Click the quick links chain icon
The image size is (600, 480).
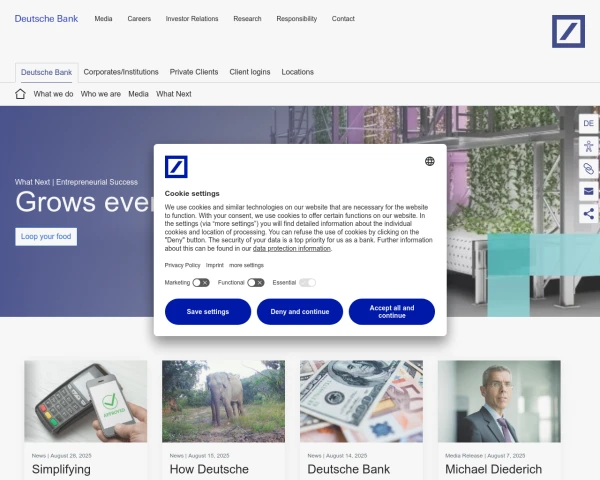[589, 168]
